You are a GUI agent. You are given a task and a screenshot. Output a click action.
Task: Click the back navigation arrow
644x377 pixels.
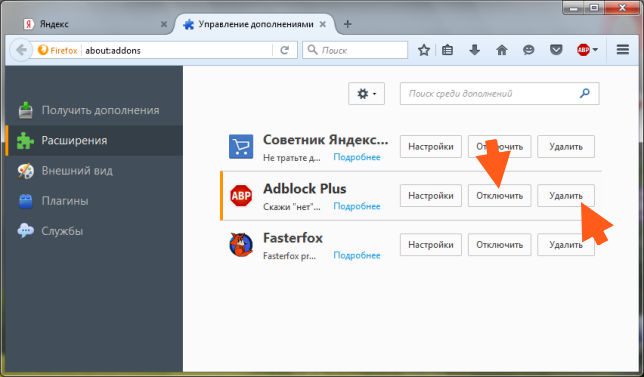(x=21, y=50)
